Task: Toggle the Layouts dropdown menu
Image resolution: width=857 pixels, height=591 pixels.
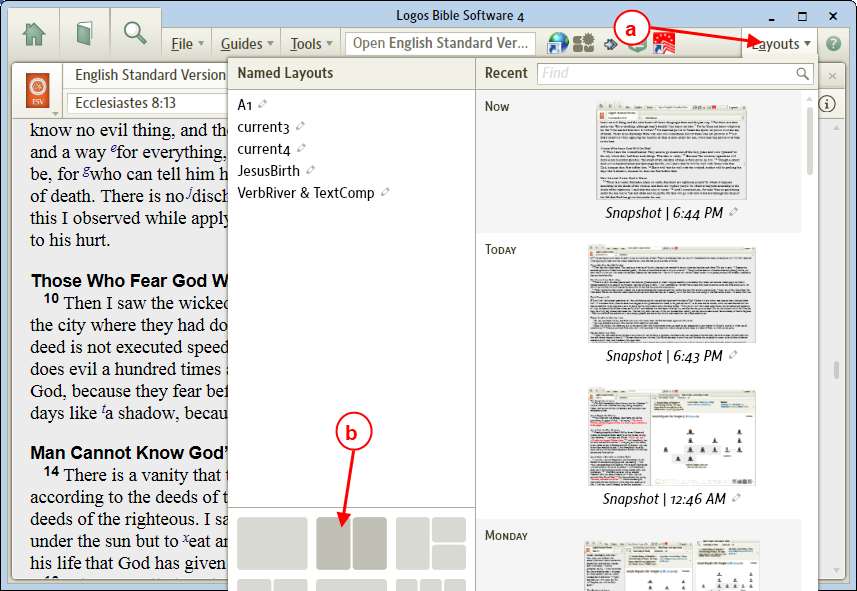Action: pos(780,44)
